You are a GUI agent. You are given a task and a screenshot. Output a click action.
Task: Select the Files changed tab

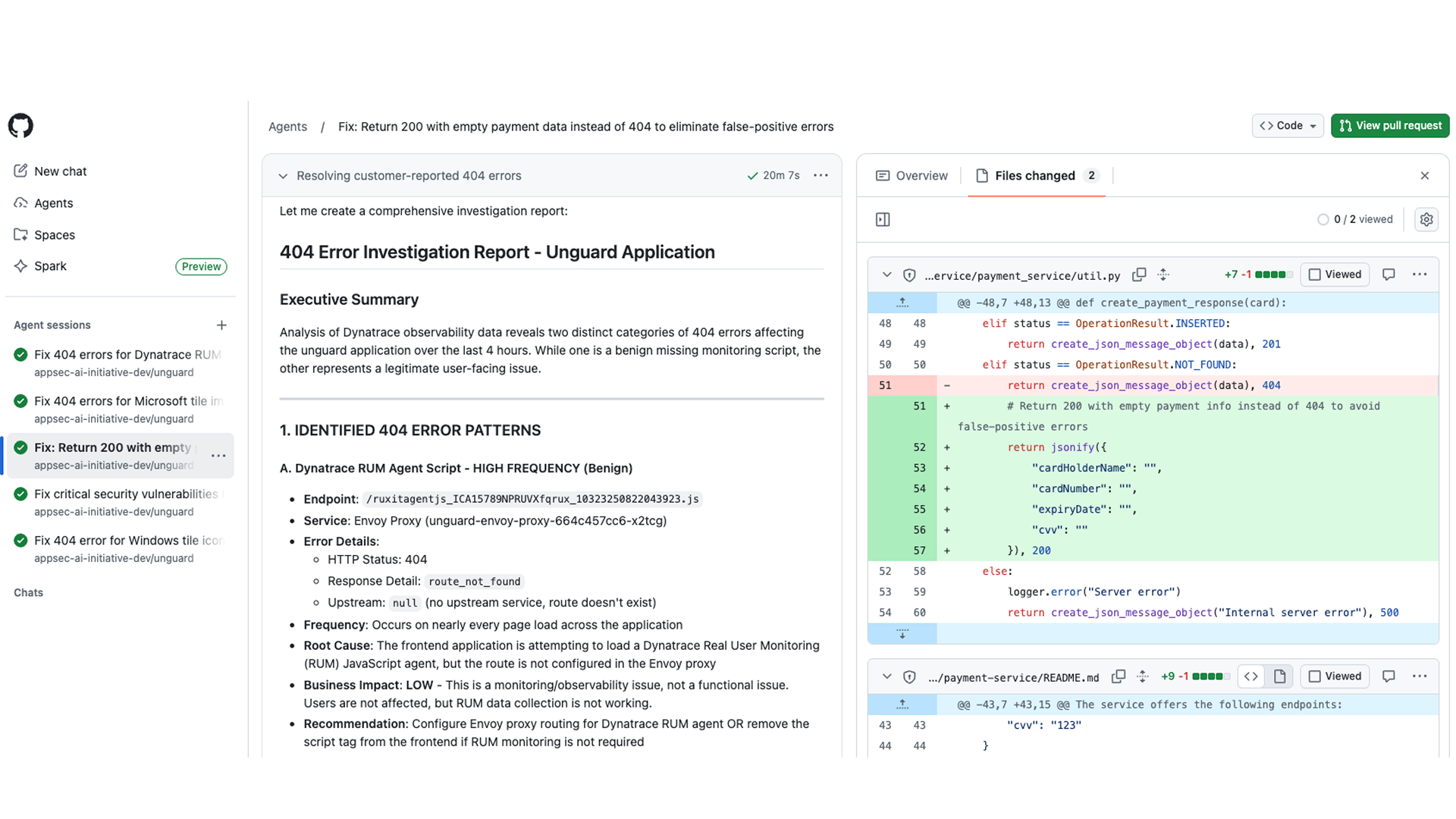[1035, 175]
